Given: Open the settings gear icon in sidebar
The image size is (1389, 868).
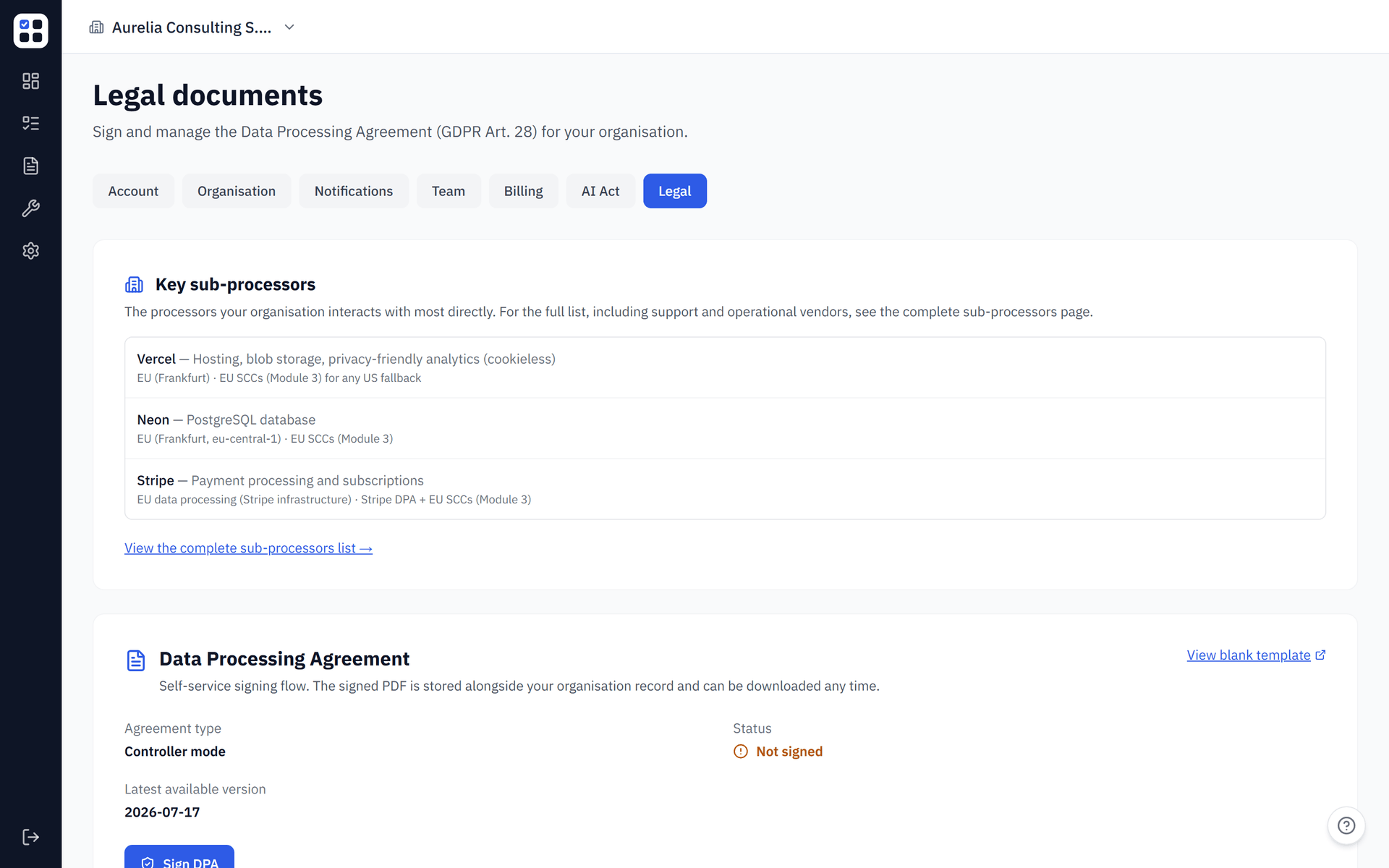Looking at the screenshot, I should (x=30, y=251).
